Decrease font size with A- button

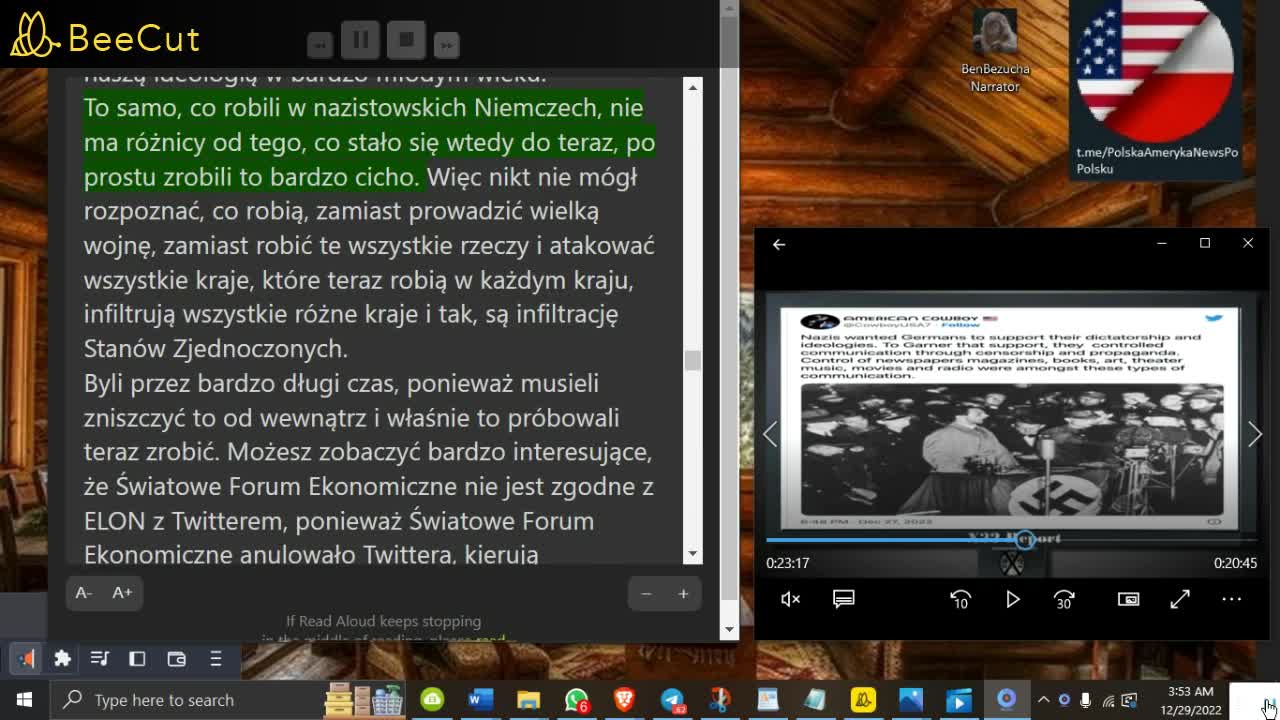[84, 593]
